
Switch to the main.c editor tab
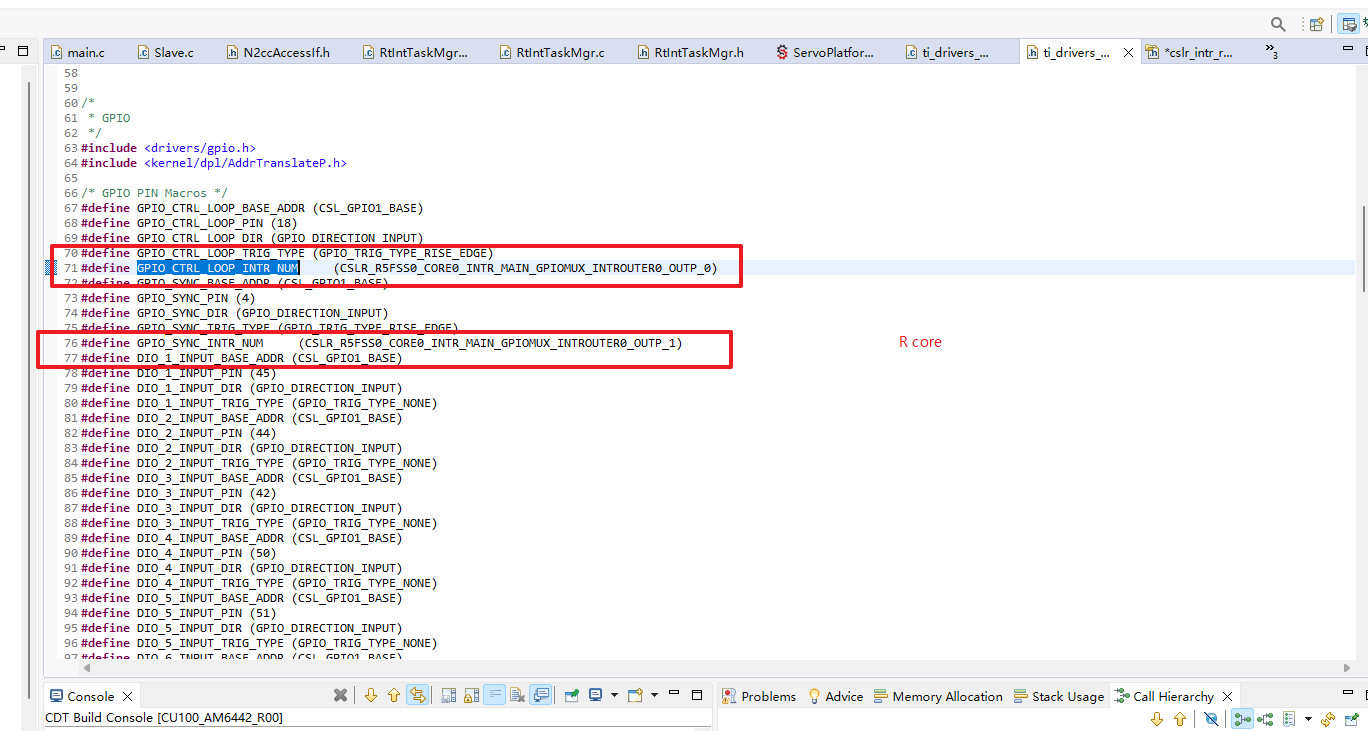click(76, 52)
